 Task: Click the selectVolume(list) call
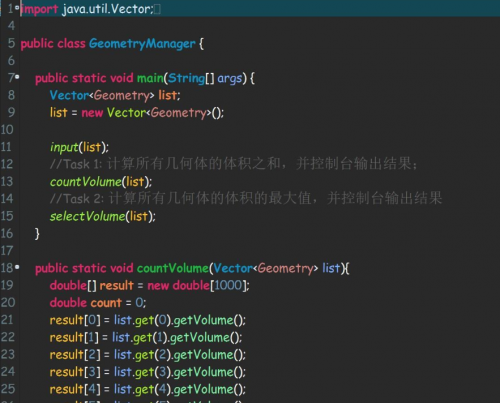[103, 216]
